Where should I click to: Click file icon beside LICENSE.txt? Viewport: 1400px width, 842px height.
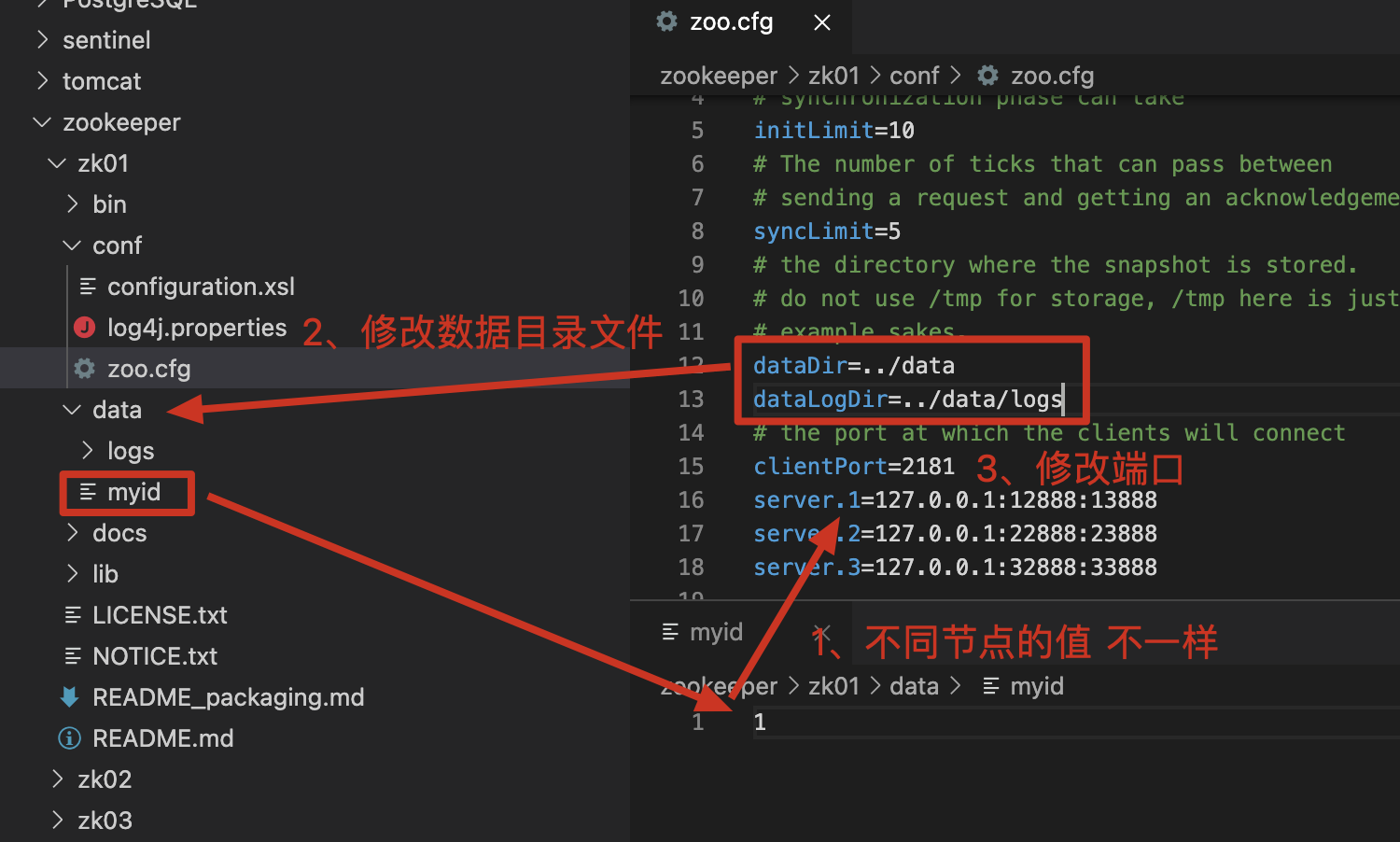73,614
